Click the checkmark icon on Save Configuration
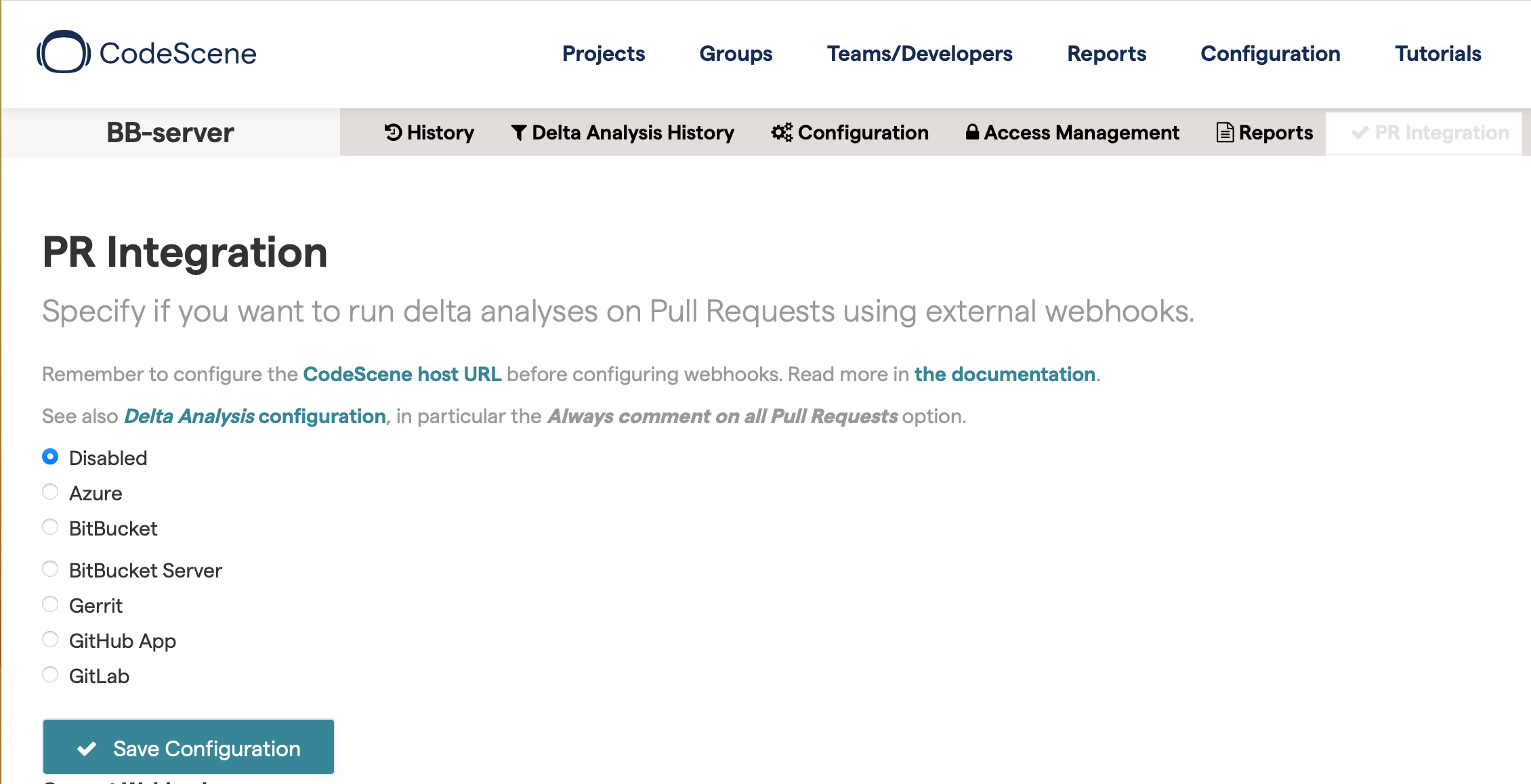This screenshot has height=784, width=1531. tap(87, 749)
